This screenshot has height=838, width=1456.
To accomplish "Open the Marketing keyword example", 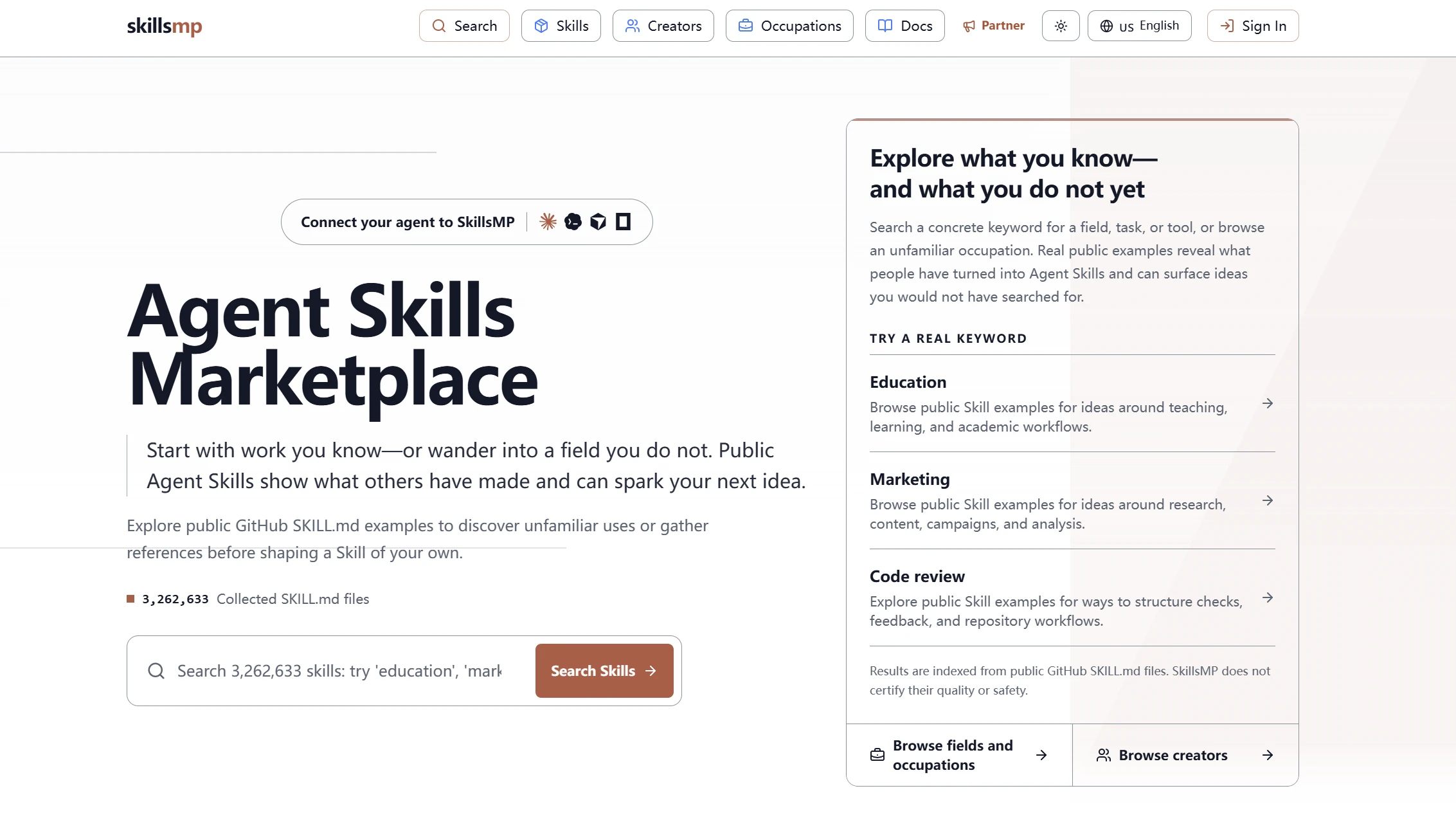I will tap(1072, 500).
